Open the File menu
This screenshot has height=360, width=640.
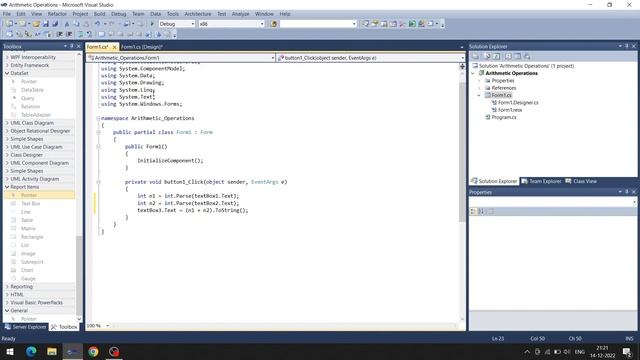tap(7, 14)
